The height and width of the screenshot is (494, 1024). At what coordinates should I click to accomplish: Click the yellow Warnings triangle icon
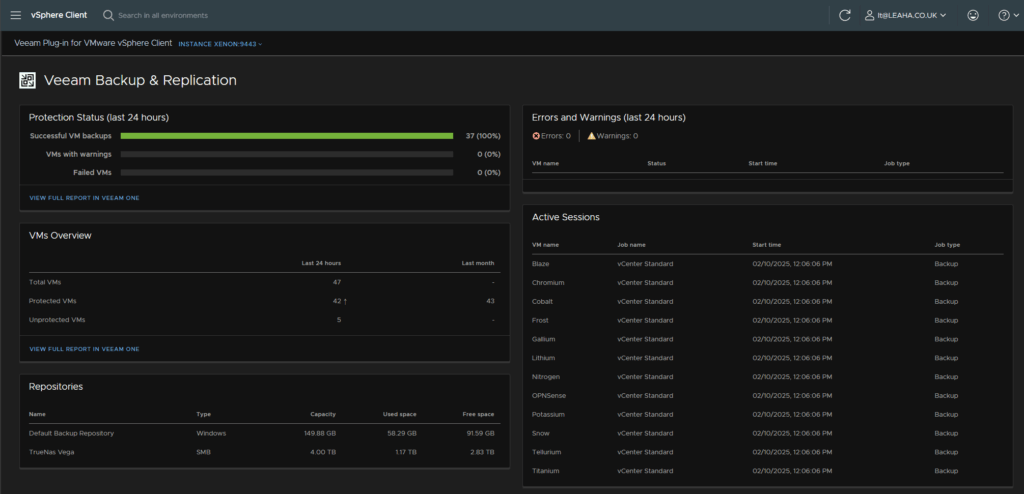coord(591,136)
